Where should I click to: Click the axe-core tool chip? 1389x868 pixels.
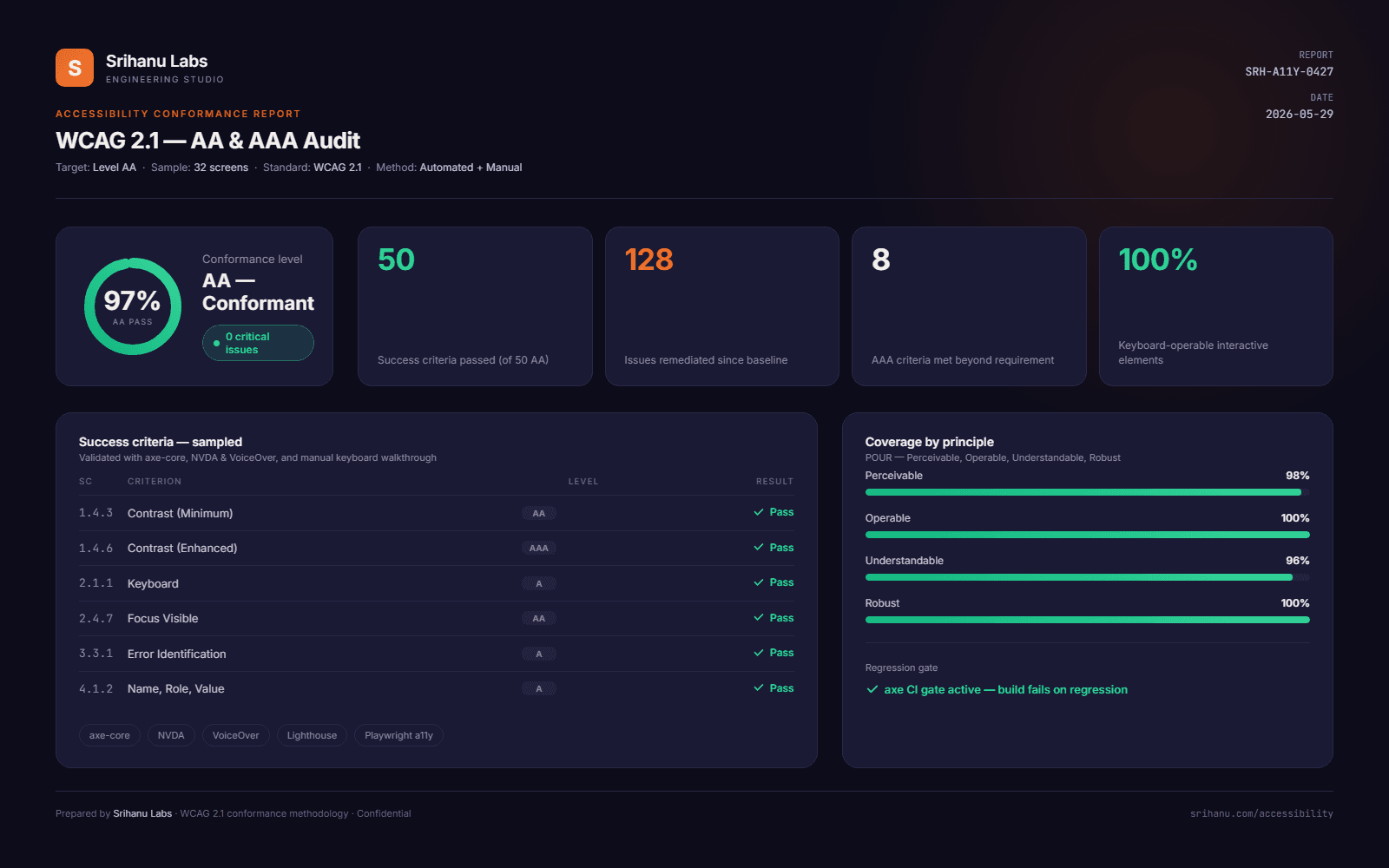coord(109,735)
